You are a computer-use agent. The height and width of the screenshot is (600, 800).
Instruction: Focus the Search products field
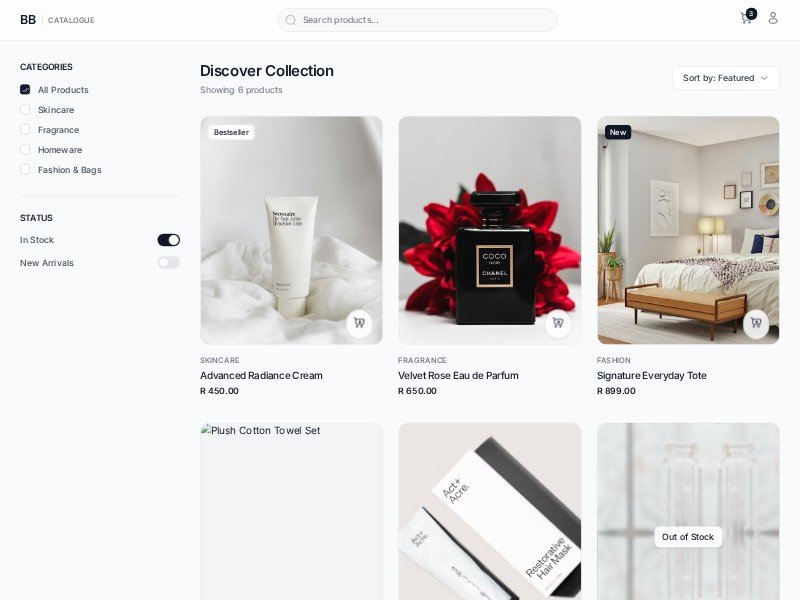(417, 20)
